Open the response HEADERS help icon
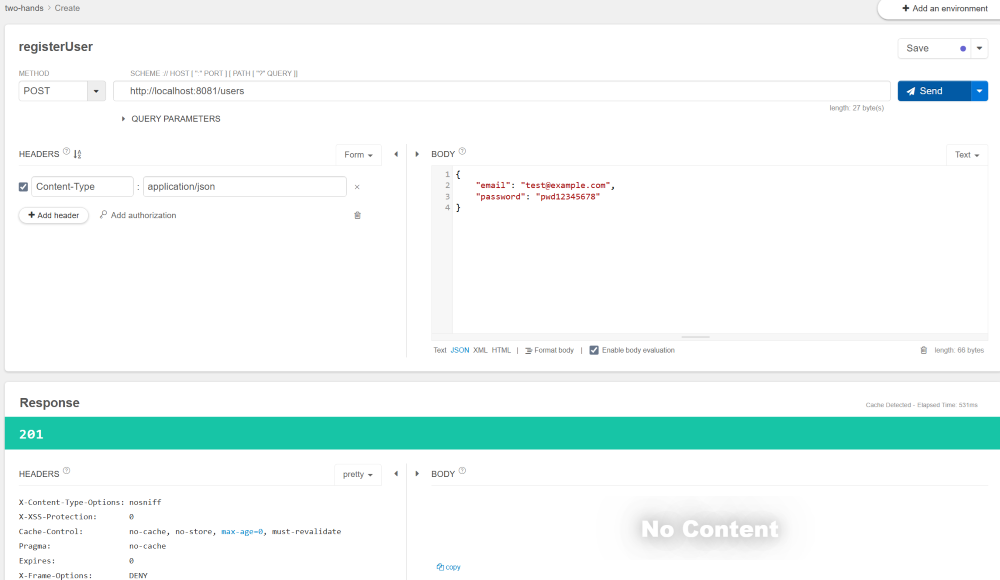 (x=66, y=471)
